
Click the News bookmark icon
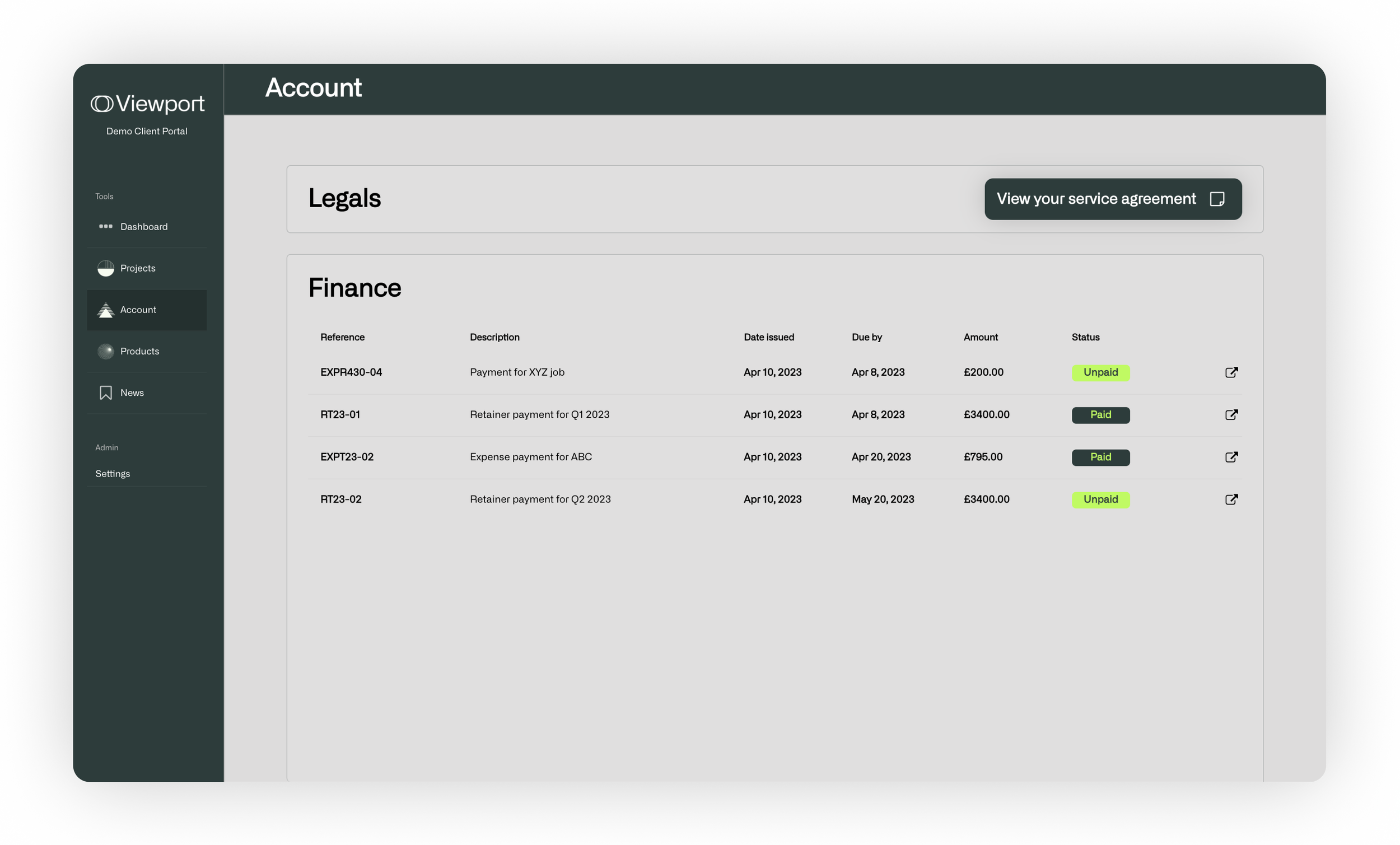106,392
